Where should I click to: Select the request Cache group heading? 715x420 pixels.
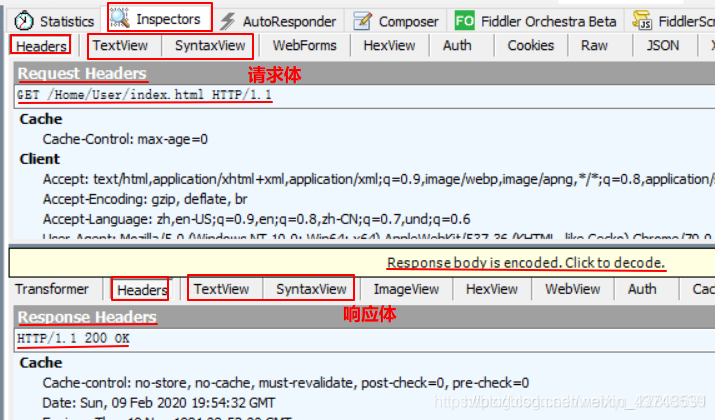pos(41,119)
